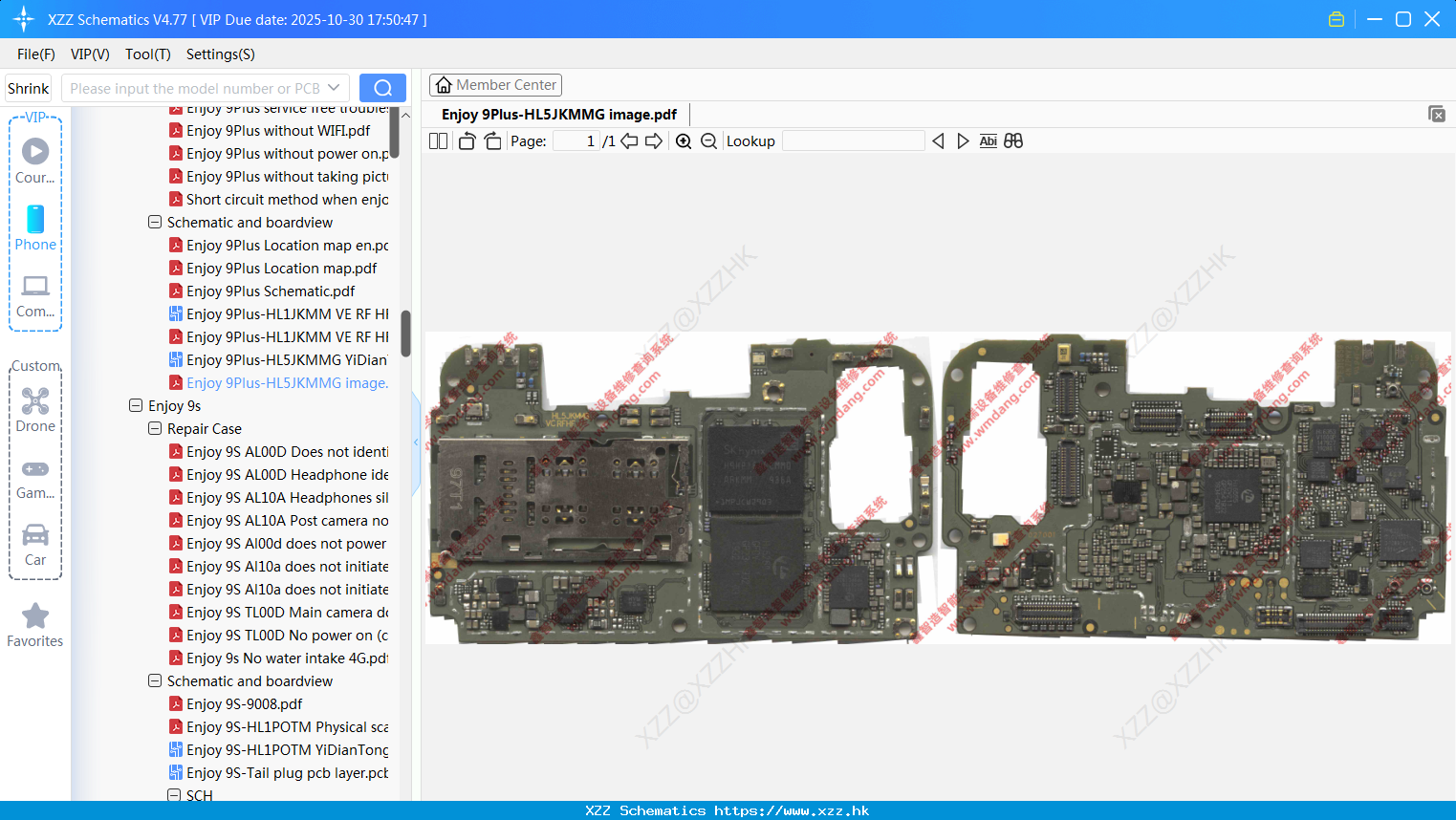The height and width of the screenshot is (820, 1456).
Task: Click the left motherboard photo in PDF
Action: click(x=681, y=489)
